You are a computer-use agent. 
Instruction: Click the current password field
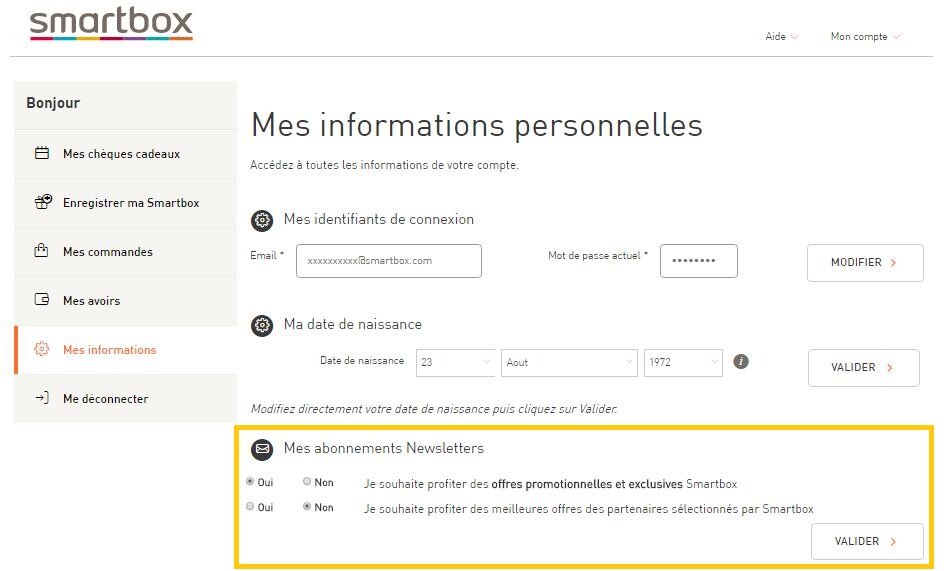[698, 261]
